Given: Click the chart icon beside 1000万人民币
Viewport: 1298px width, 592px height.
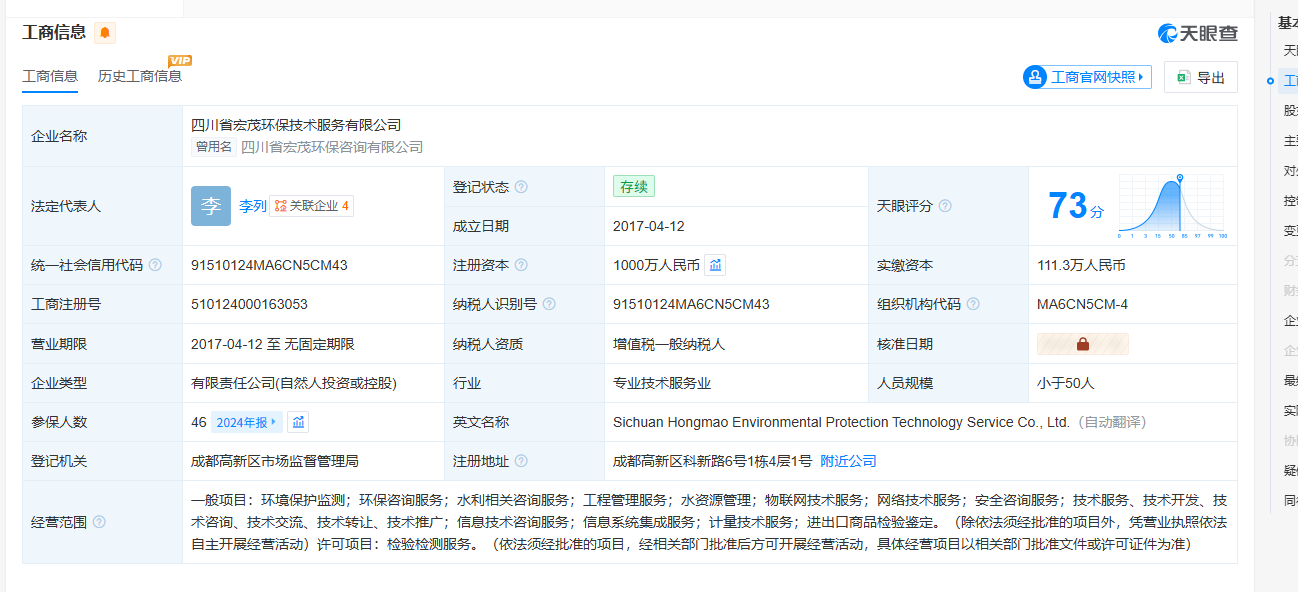Looking at the screenshot, I should coord(715,265).
